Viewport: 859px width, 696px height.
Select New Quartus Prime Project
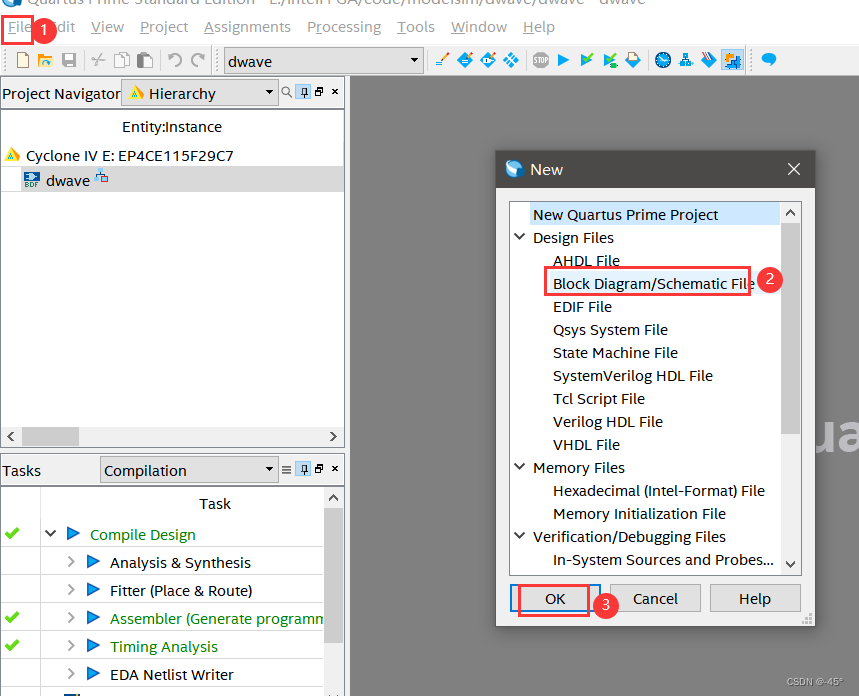tap(625, 214)
